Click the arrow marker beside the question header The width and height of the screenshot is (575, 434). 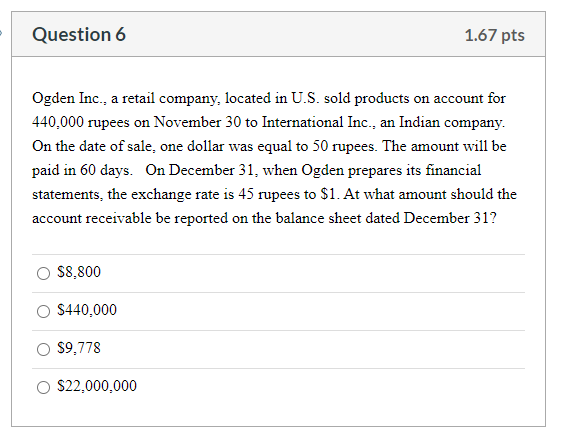(x=1, y=34)
